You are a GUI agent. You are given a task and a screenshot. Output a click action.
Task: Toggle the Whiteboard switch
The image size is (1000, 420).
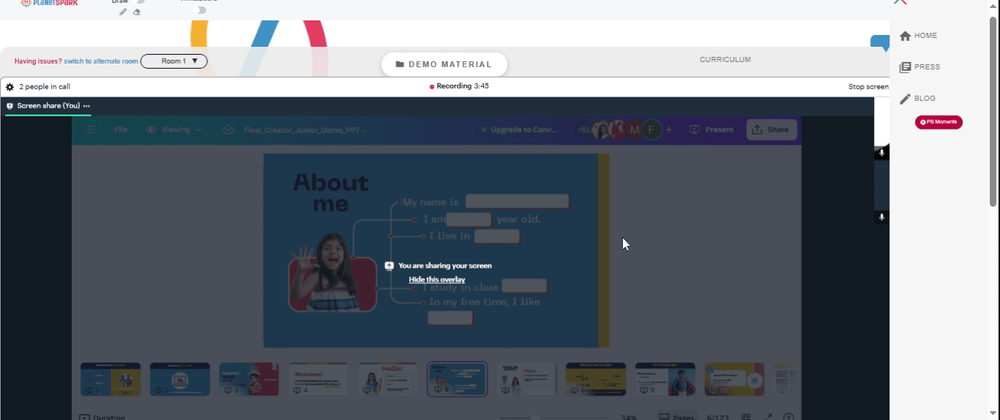(x=199, y=10)
